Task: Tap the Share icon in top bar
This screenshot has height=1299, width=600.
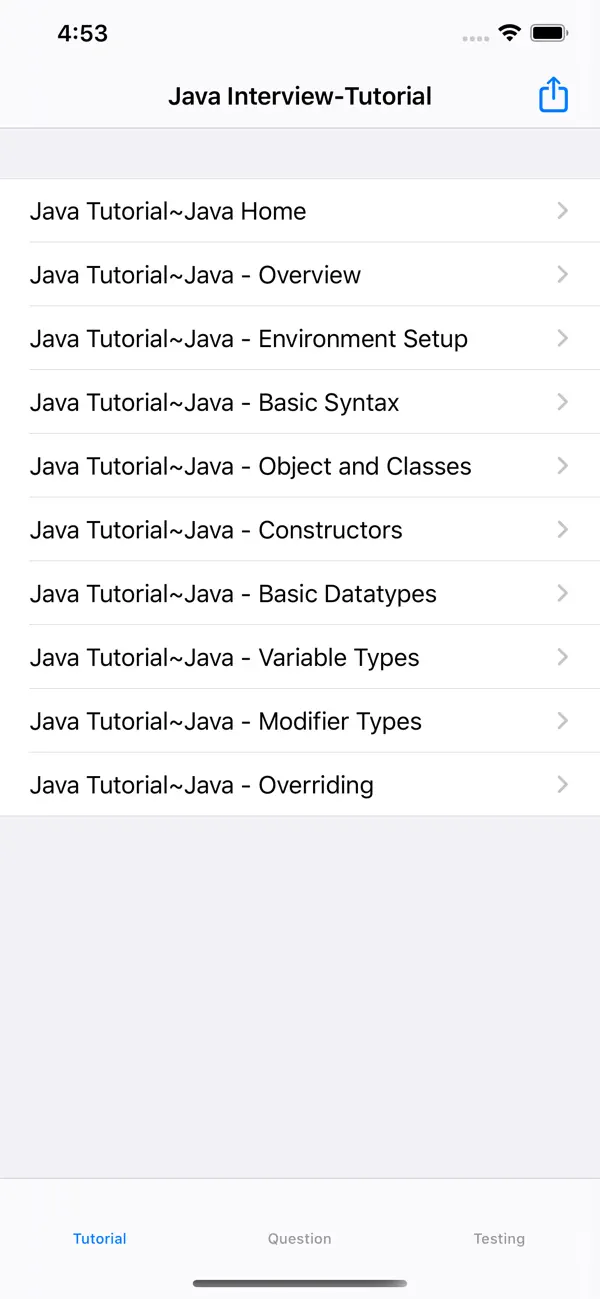Action: click(553, 94)
